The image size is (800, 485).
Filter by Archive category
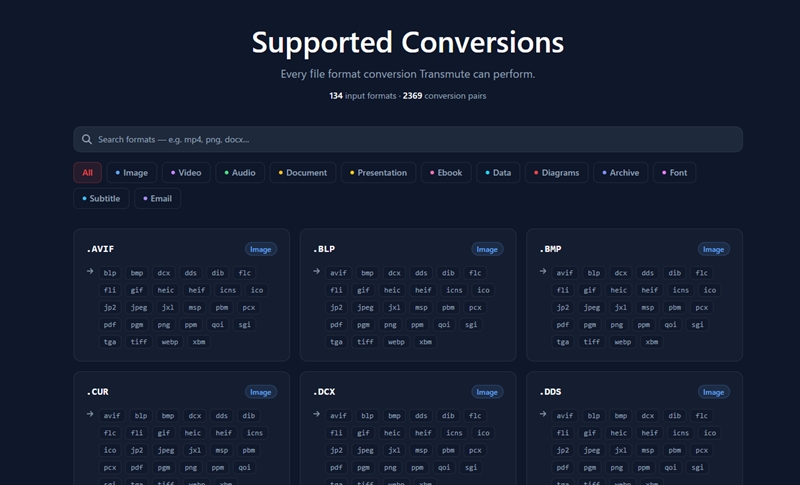pos(620,172)
